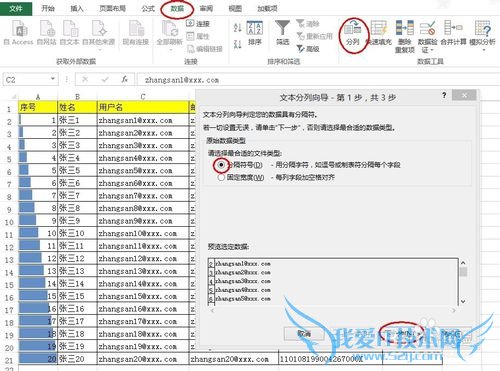Switch to the 审阅 review tab
Screen dimensions: 500x371
tap(206, 8)
